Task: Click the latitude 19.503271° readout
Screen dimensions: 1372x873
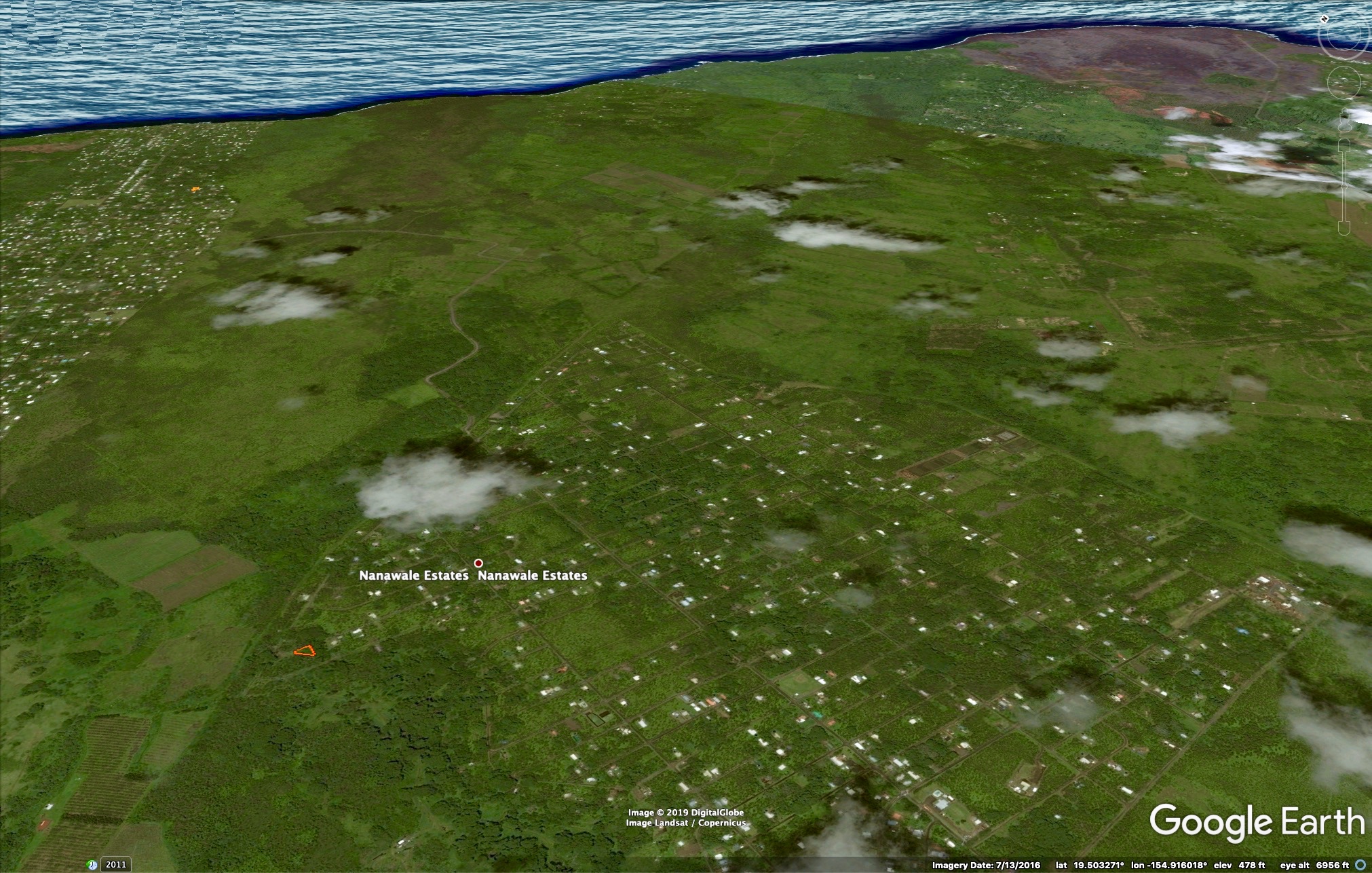Action: tap(1090, 865)
